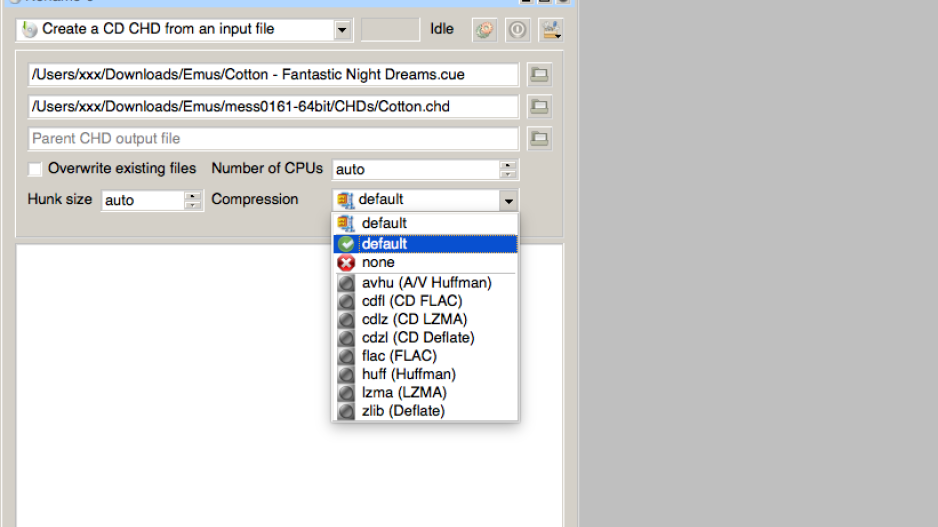Click the Hunk size auto field
This screenshot has width=938, height=527.
tap(143, 200)
